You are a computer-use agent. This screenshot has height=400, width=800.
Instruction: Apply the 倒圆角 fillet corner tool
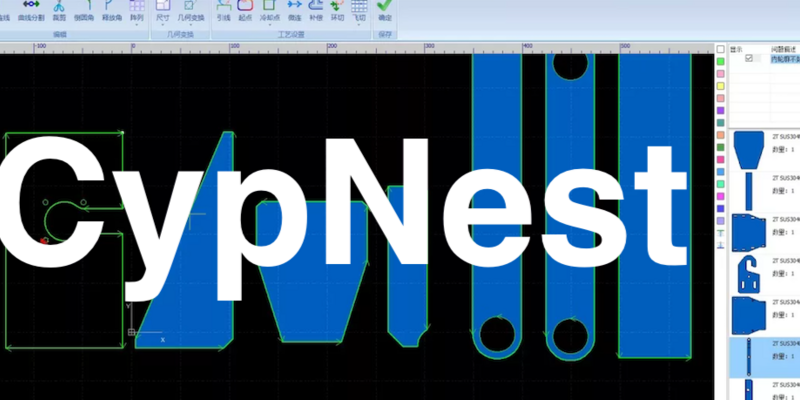84,11
